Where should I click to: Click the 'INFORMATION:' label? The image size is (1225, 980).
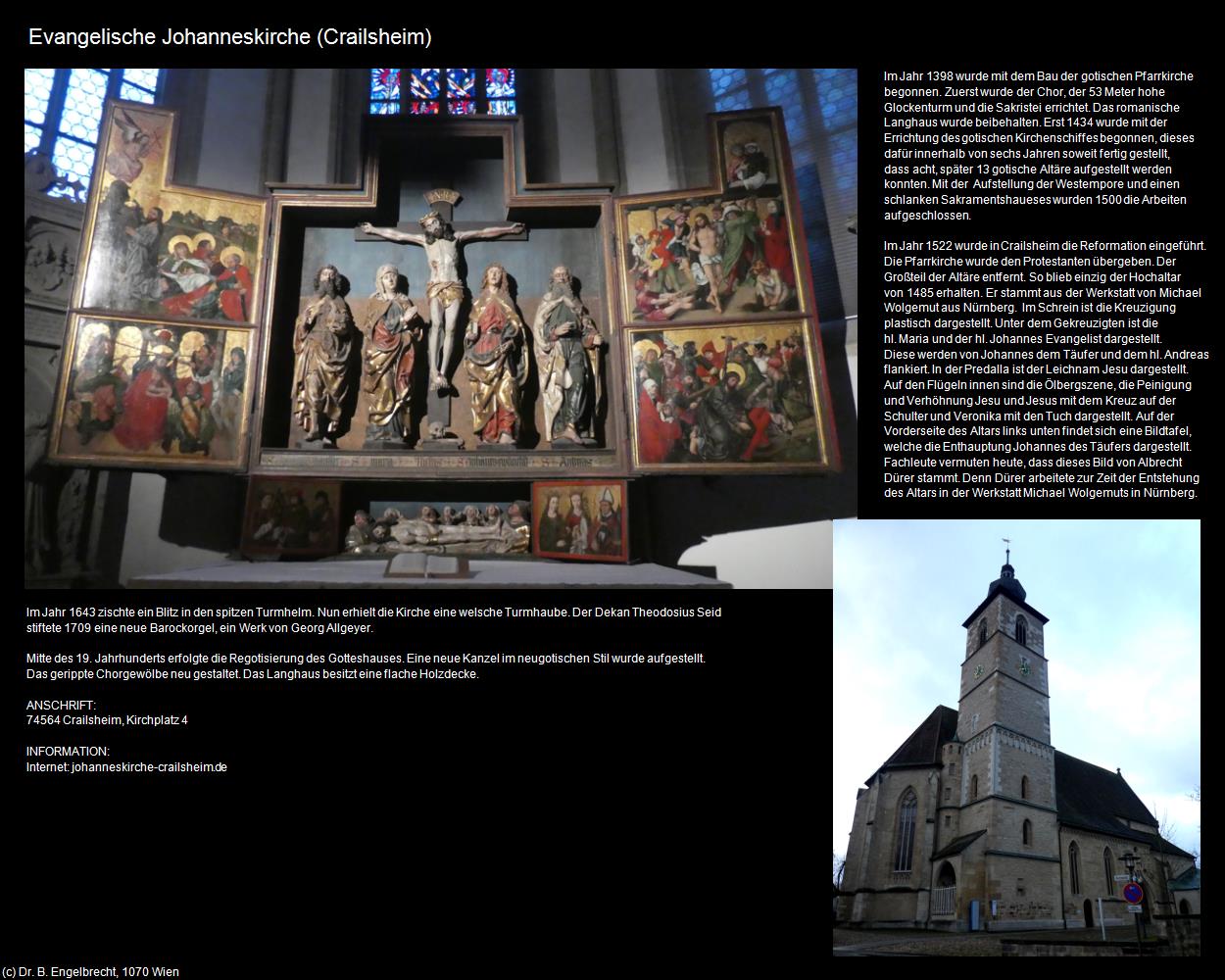68,752
